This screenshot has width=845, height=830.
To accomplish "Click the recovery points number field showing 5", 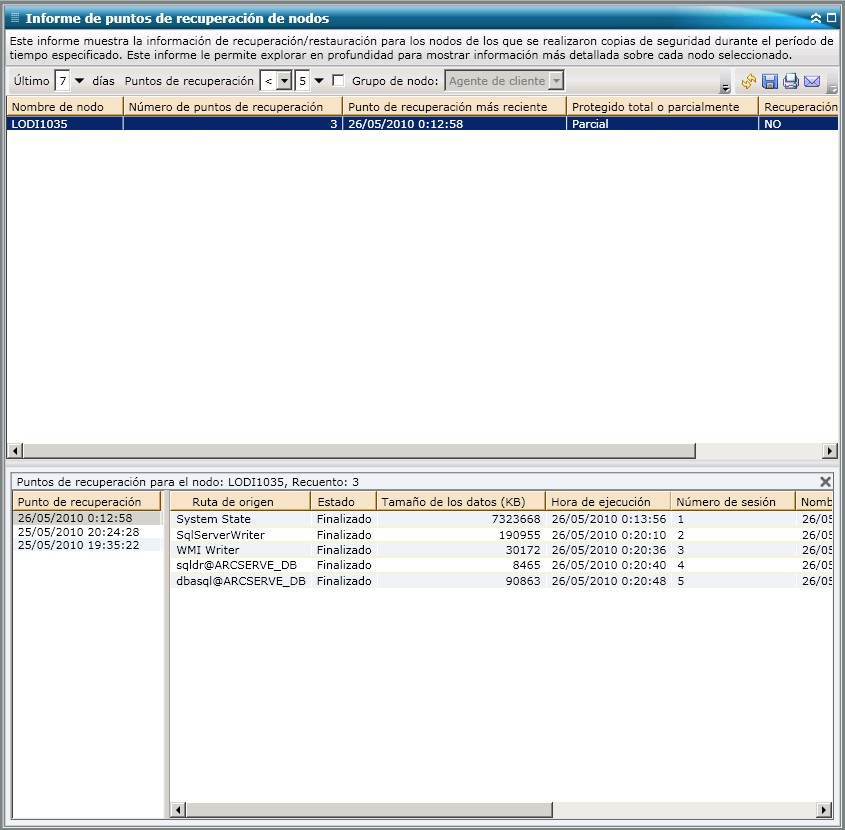I will click(x=302, y=81).
